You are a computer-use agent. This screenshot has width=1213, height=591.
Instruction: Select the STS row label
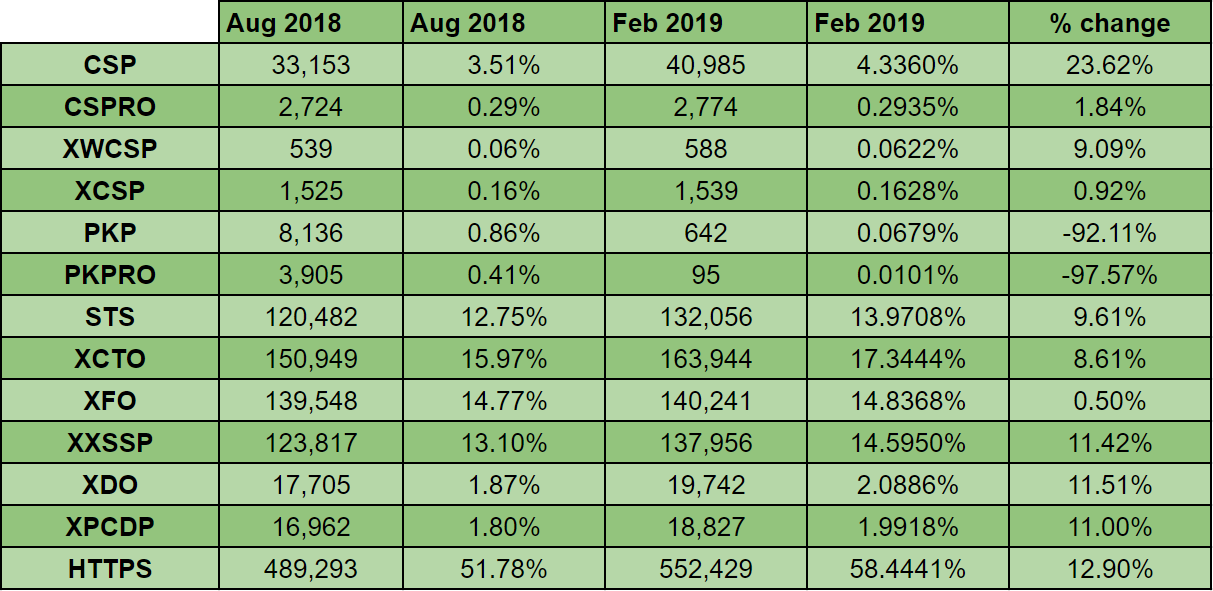point(110,317)
